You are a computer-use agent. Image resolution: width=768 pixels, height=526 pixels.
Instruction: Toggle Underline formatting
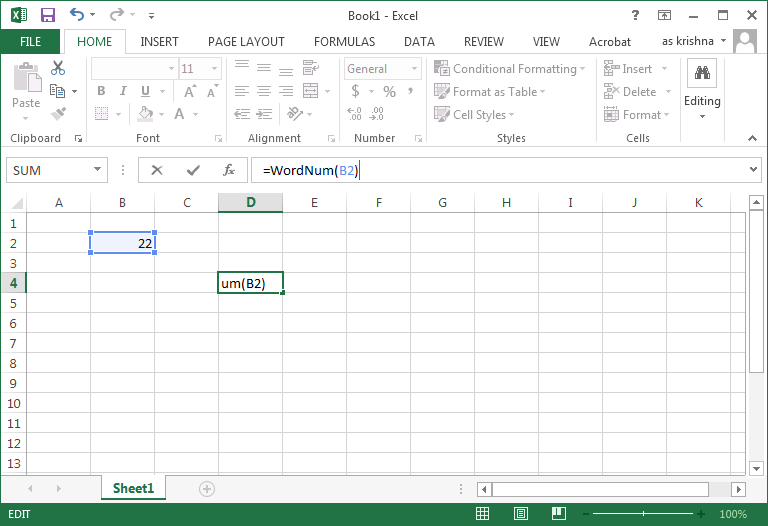(145, 91)
